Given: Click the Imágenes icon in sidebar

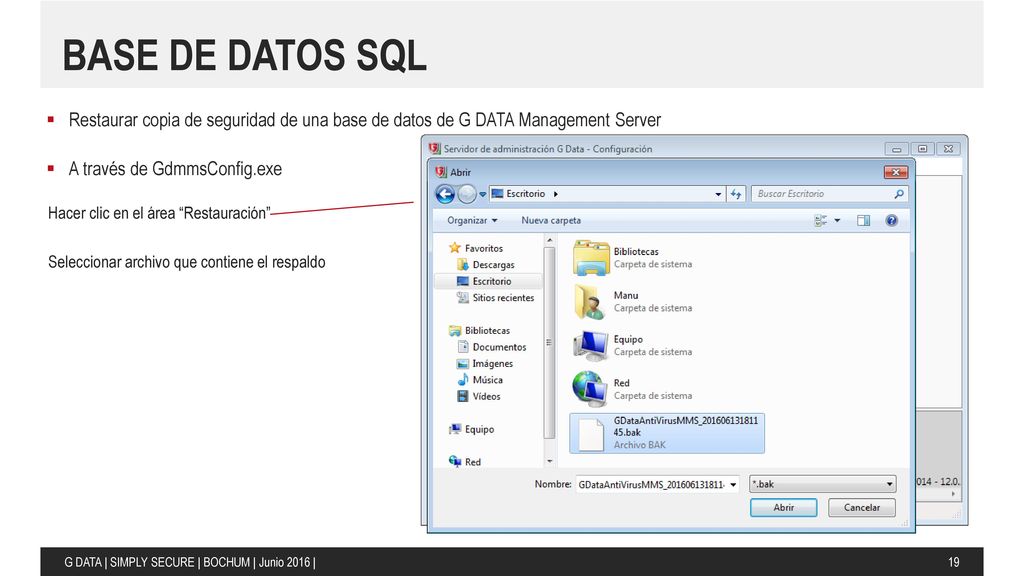Looking at the screenshot, I should pos(462,363).
